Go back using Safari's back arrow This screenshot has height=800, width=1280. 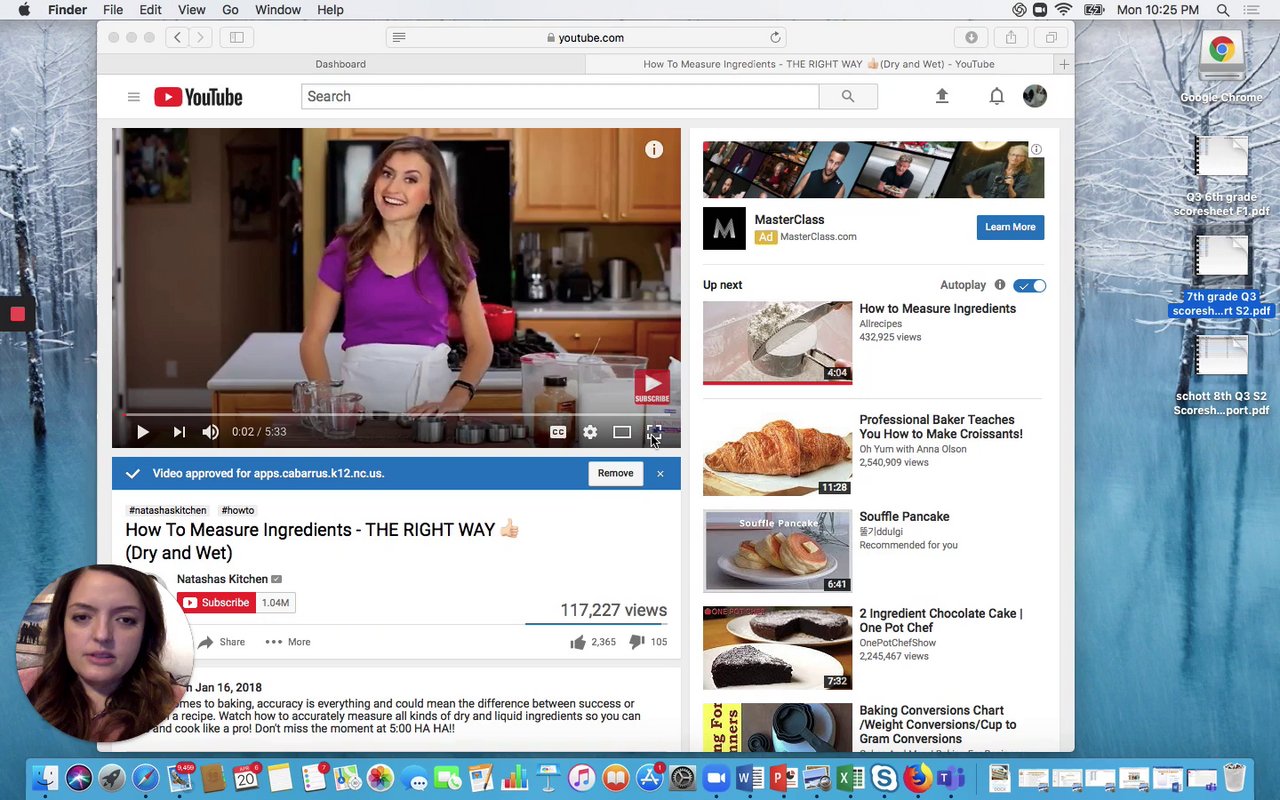(x=177, y=37)
